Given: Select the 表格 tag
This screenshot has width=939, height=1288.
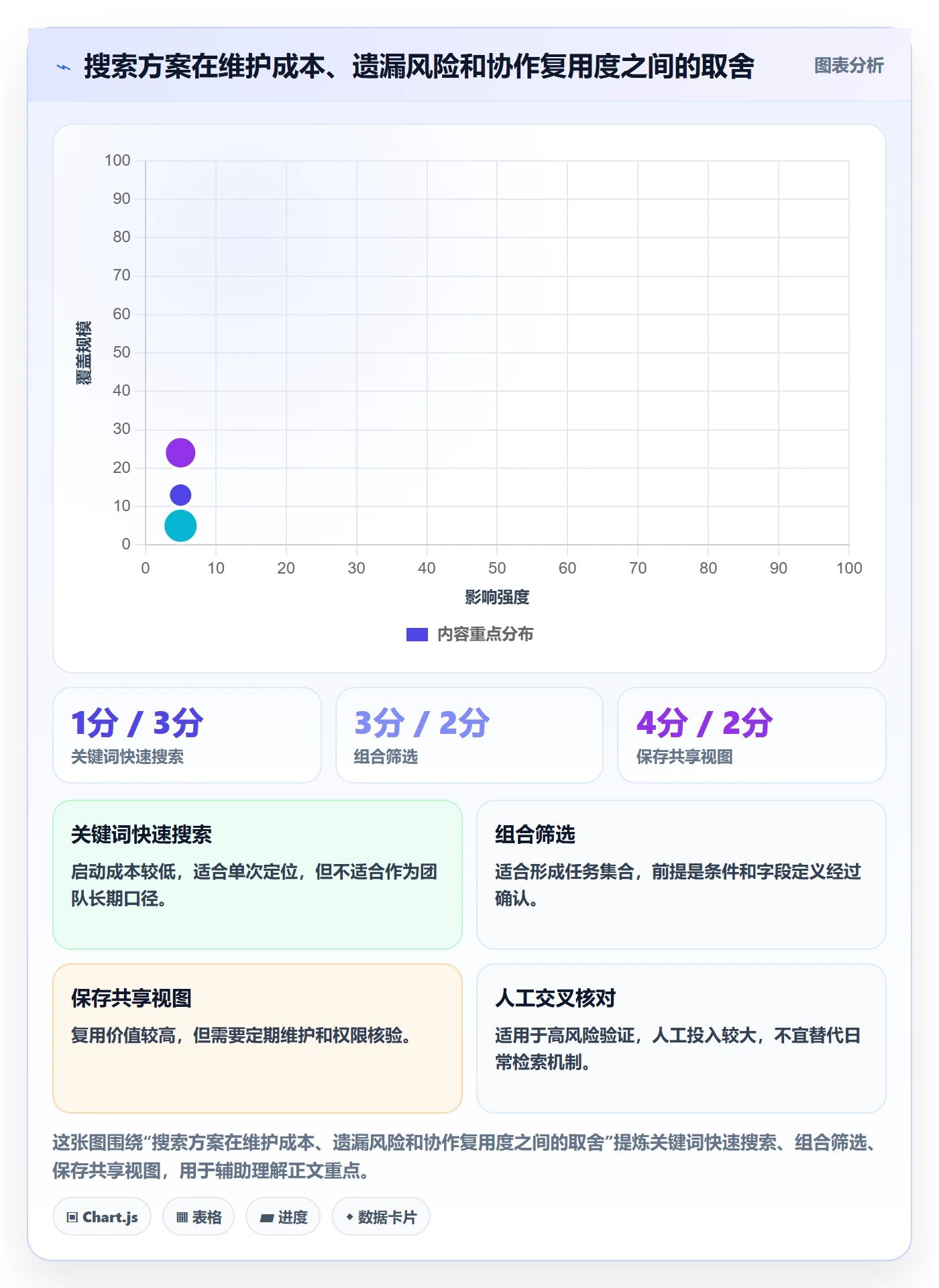Looking at the screenshot, I should (x=199, y=1217).
